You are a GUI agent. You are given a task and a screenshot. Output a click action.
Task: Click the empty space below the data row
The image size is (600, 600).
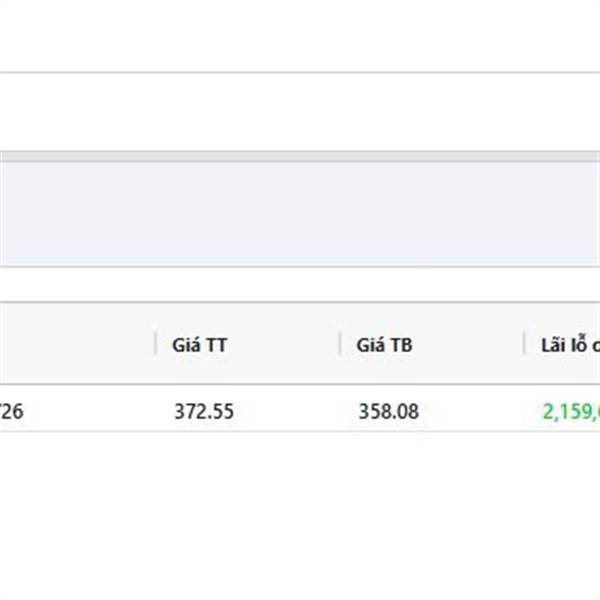(300, 515)
